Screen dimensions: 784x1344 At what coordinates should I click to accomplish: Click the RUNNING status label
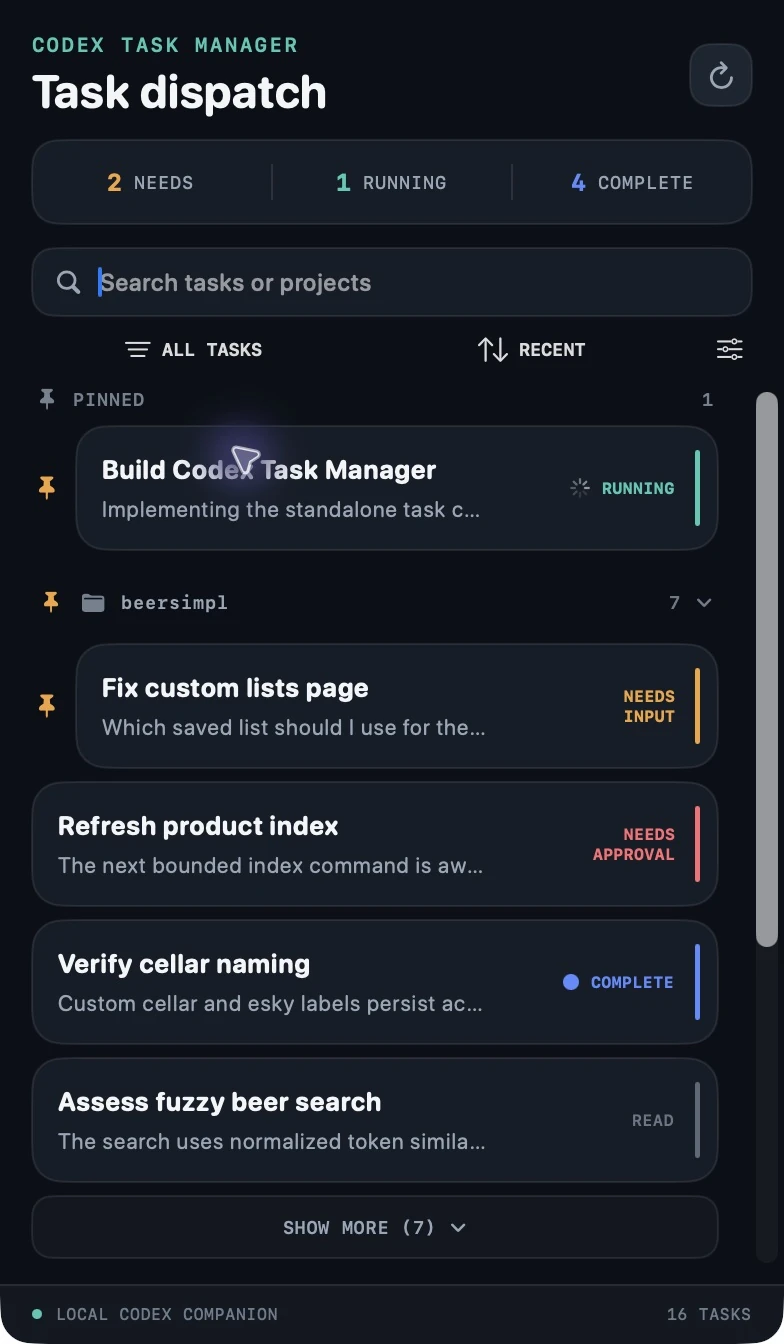pyautogui.click(x=638, y=488)
